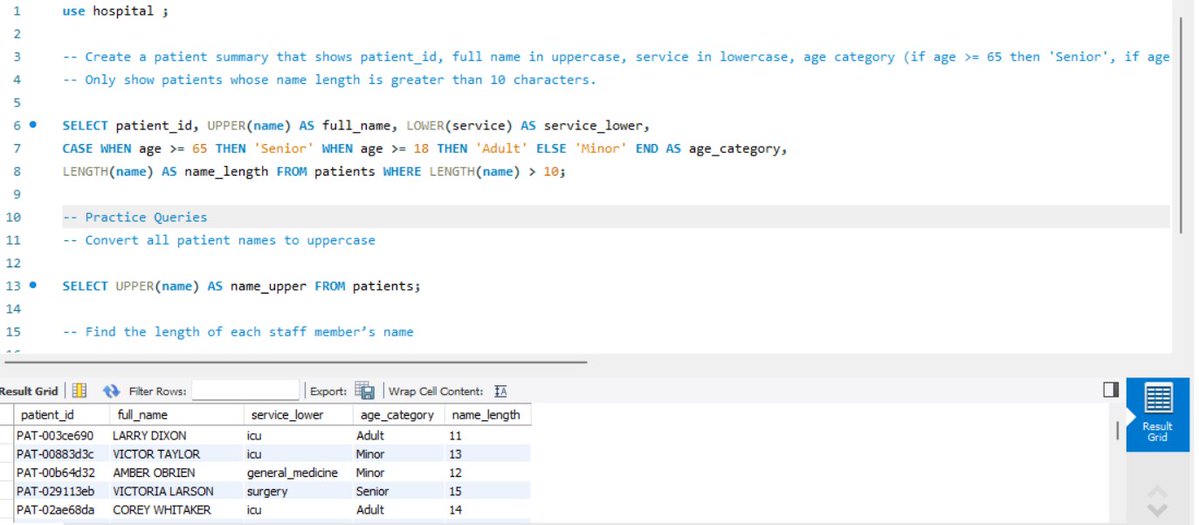
Task: Select the VICTORIA LARSON cell
Action: point(175,491)
